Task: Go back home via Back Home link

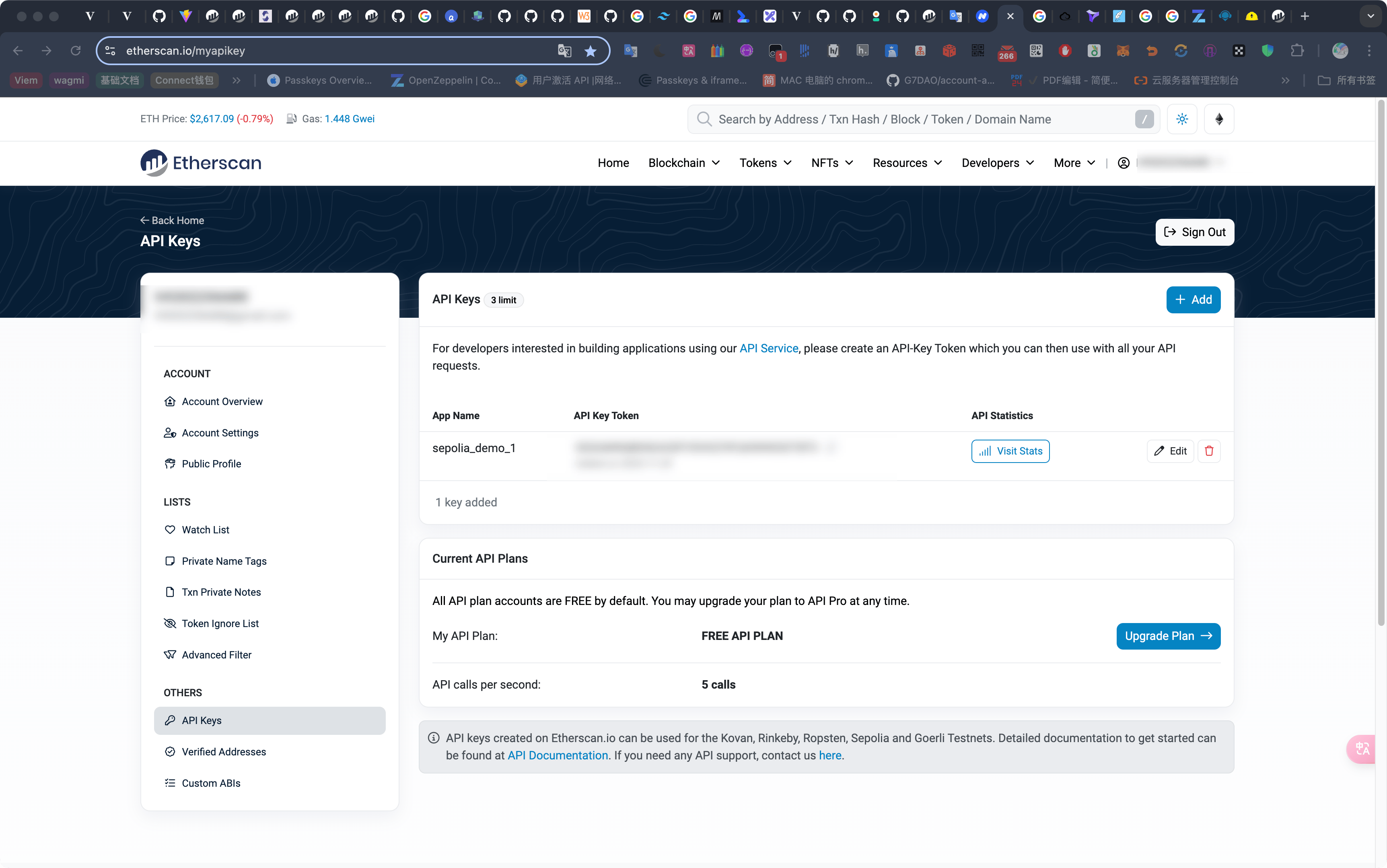Action: (x=172, y=220)
